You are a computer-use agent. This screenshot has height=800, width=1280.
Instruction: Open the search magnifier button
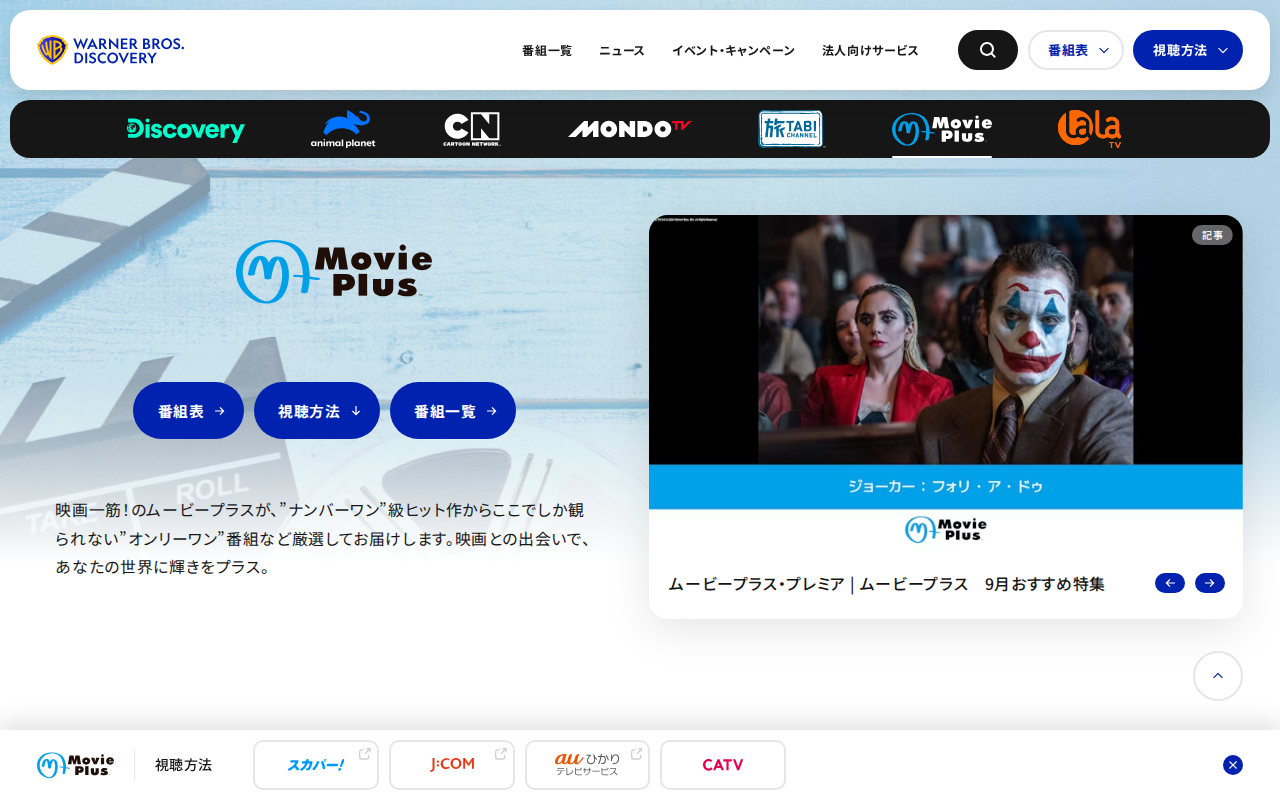(x=988, y=50)
